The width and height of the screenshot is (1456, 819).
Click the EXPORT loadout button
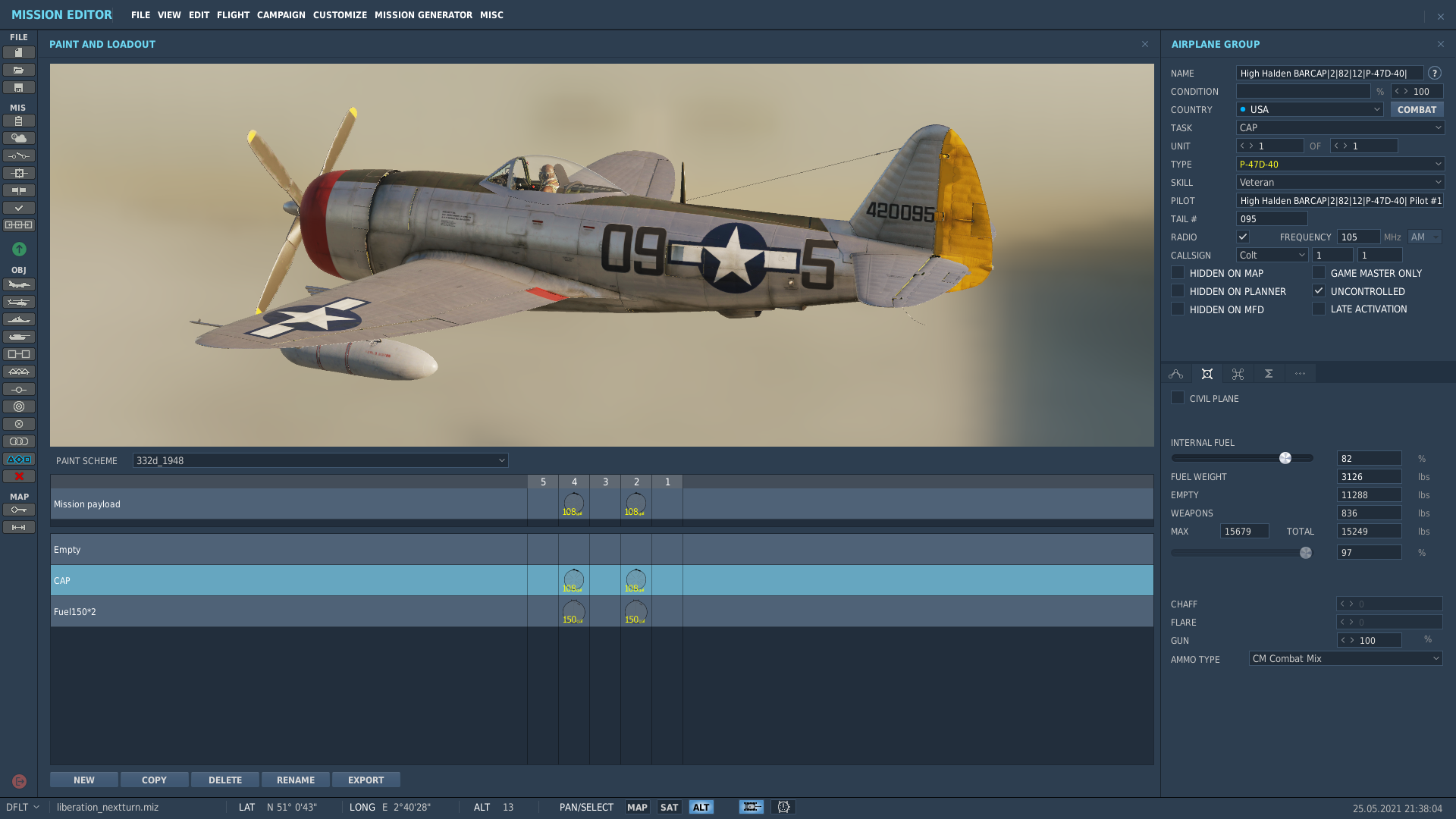coord(366,780)
